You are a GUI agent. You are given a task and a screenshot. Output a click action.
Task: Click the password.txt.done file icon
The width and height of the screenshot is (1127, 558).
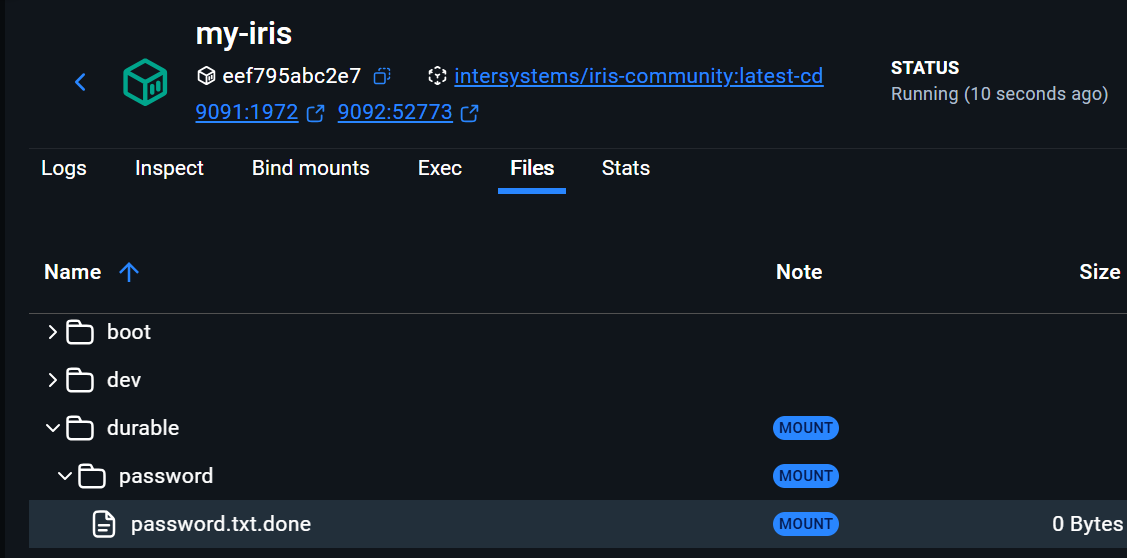pos(104,524)
